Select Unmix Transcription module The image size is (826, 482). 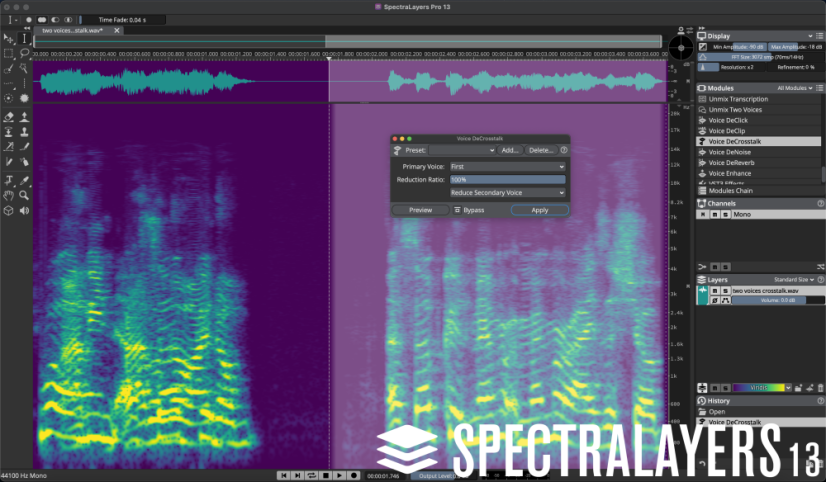(759, 99)
